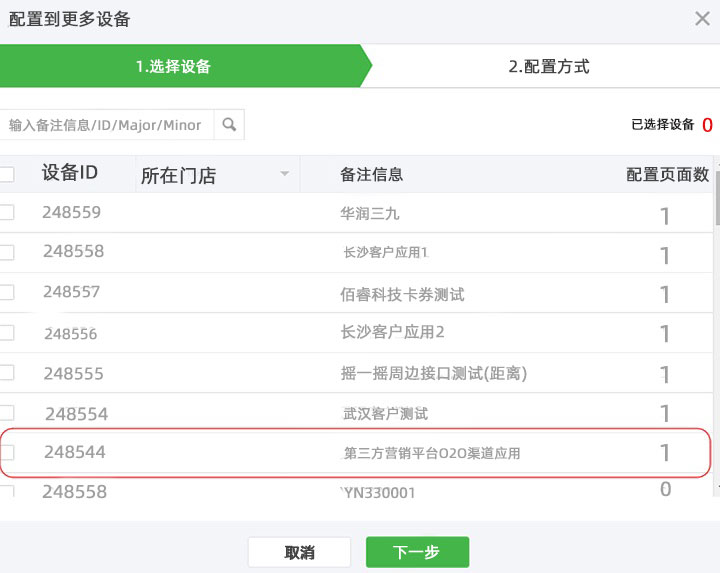
Task: Click the 配置页面数 column header
Action: pos(667,174)
